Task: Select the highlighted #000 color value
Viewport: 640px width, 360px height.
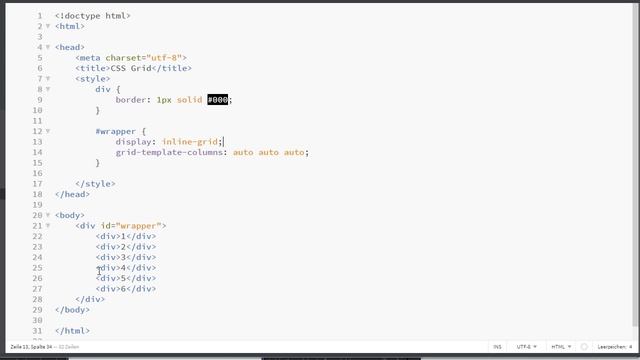Action: point(218,100)
